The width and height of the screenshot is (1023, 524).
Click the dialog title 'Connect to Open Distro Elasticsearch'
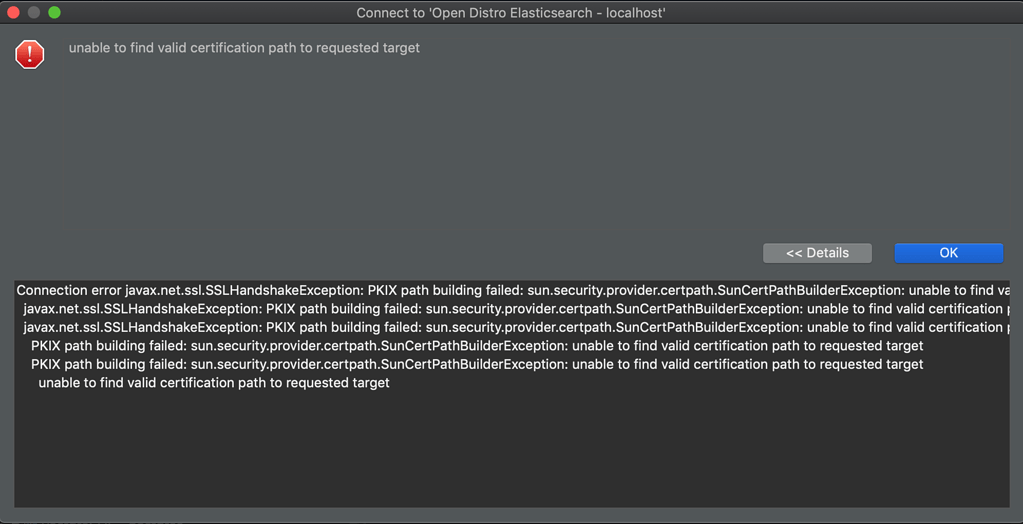coord(511,13)
